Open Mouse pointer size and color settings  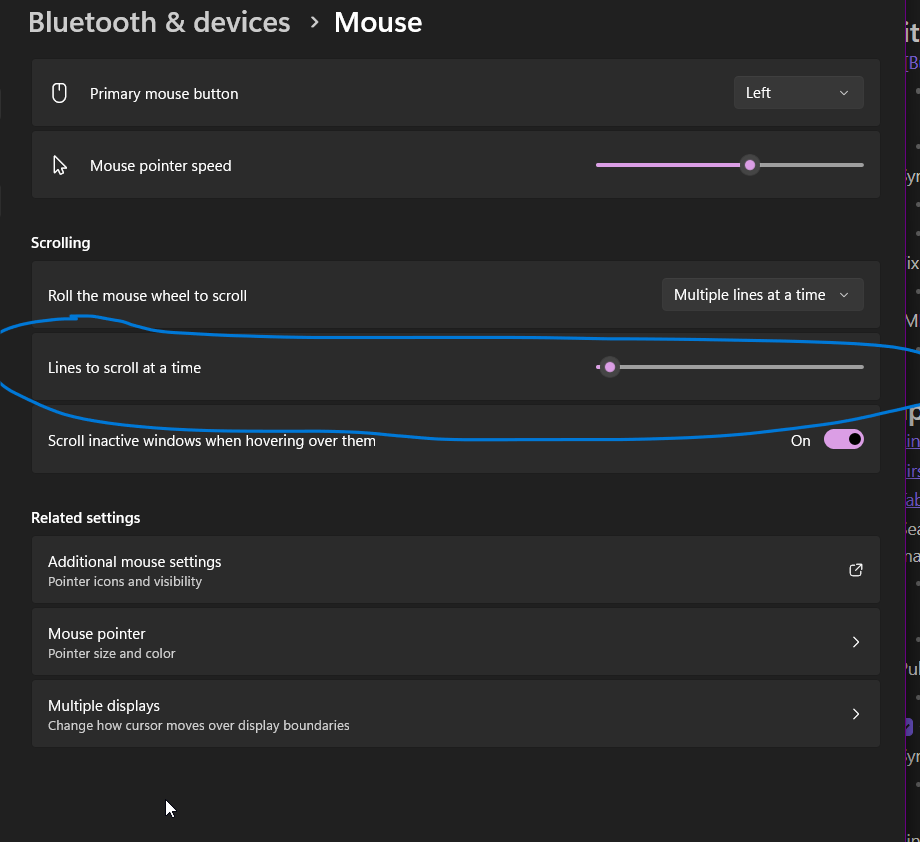point(456,642)
